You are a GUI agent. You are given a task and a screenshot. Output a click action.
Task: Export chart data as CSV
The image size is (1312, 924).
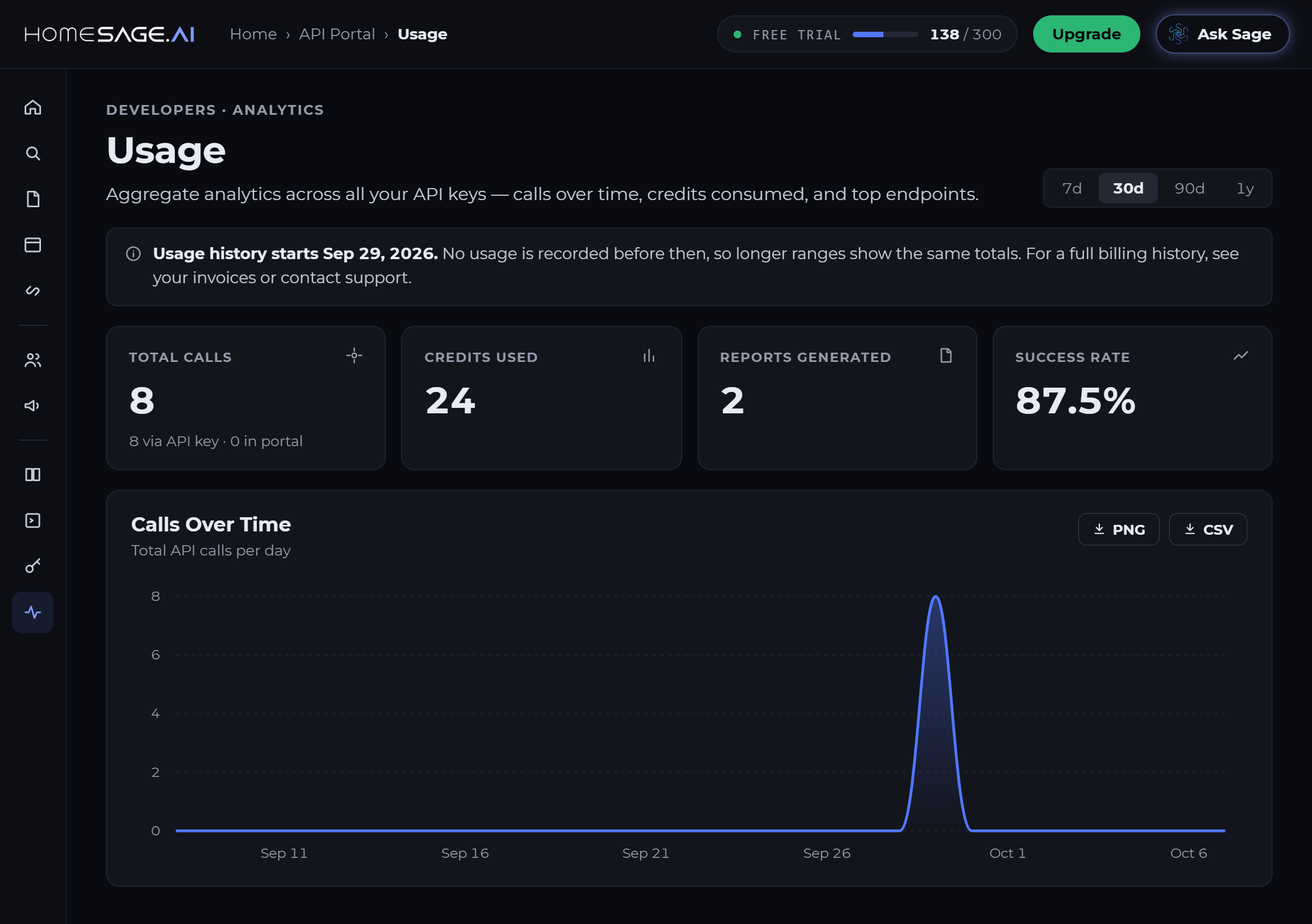tap(1208, 529)
